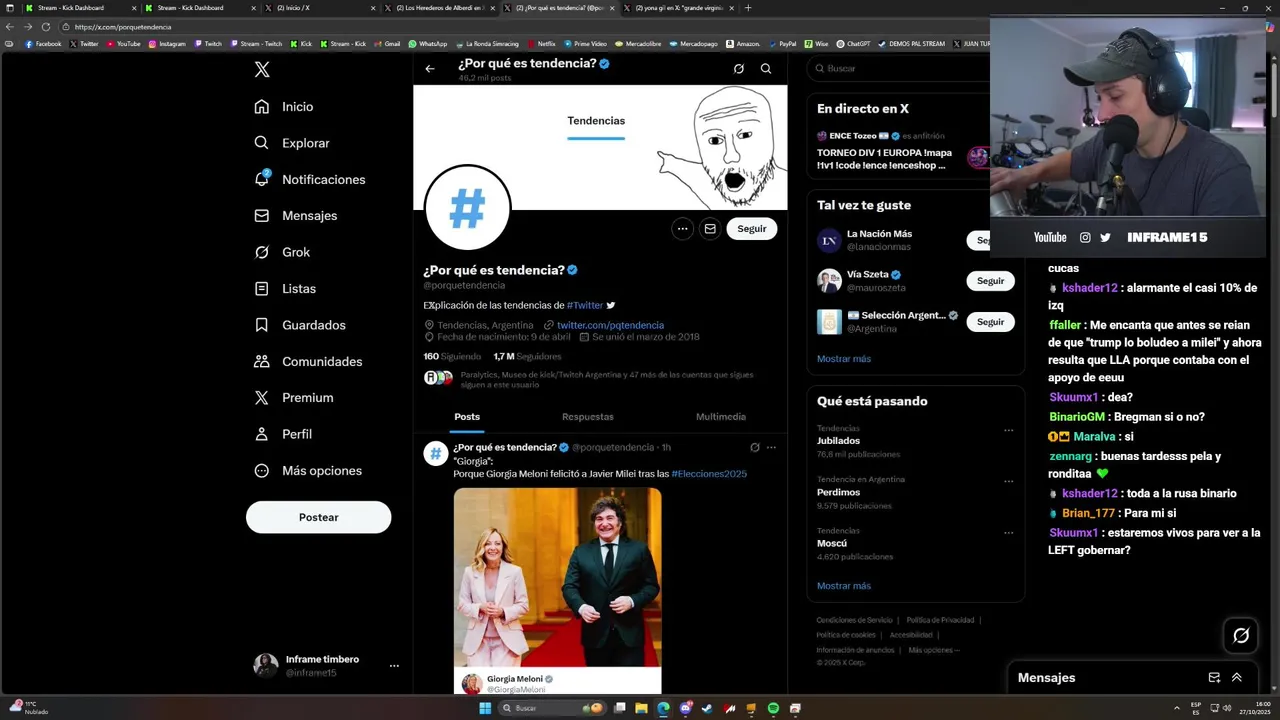The height and width of the screenshot is (720, 1280).
Task: Follow ¿Por qué es tendencia? with Seguir
Action: coord(752,229)
